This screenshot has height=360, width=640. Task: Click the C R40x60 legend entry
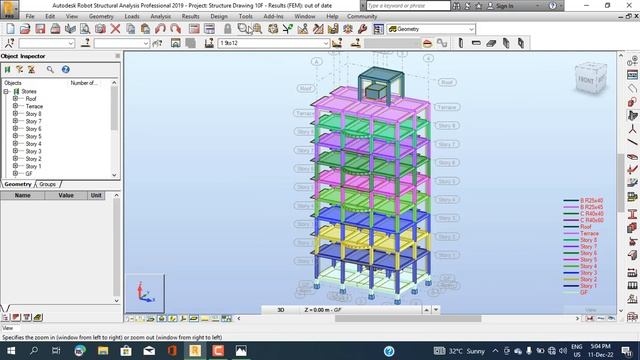(592, 220)
